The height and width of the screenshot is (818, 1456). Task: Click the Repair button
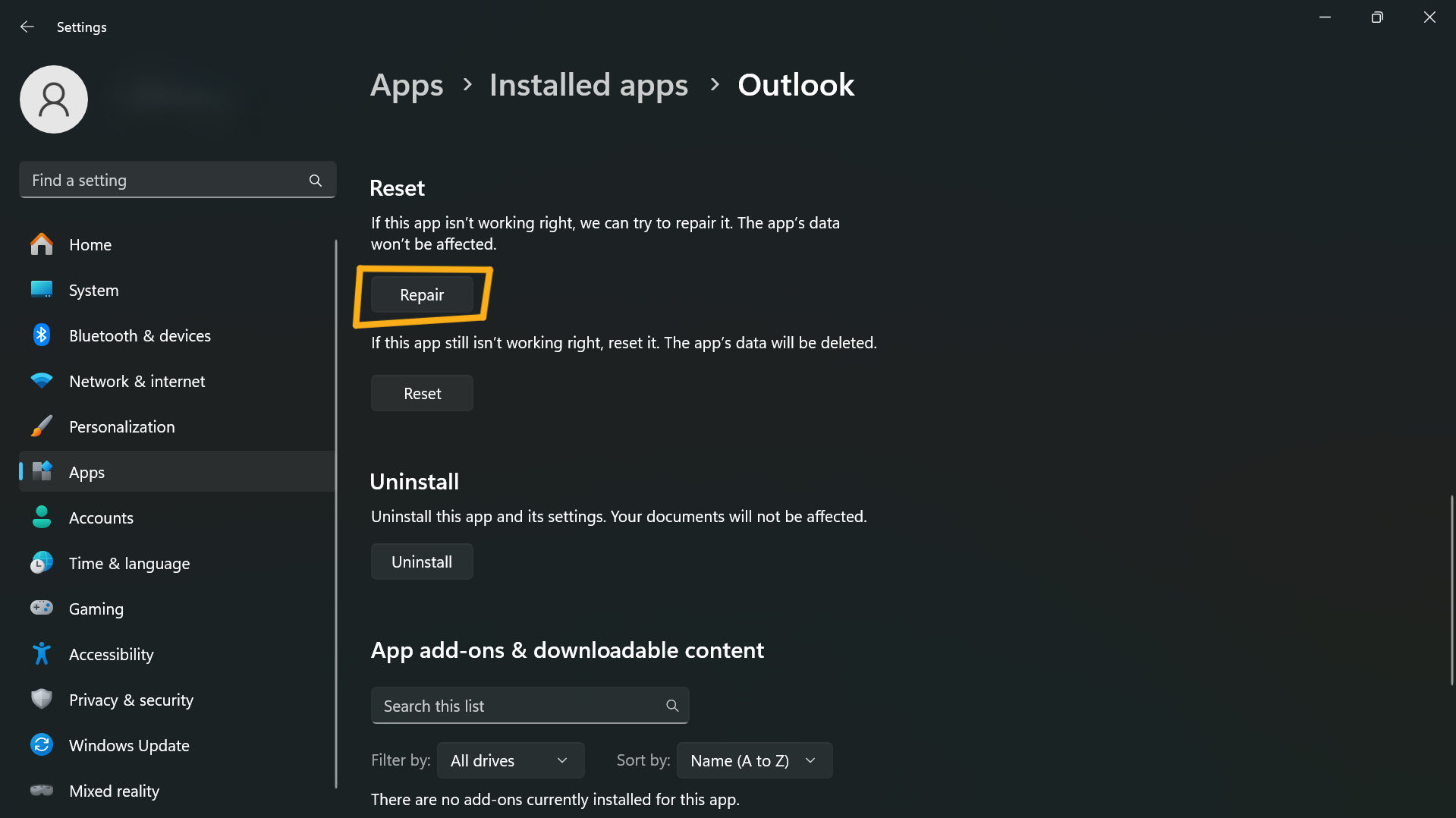tap(422, 294)
